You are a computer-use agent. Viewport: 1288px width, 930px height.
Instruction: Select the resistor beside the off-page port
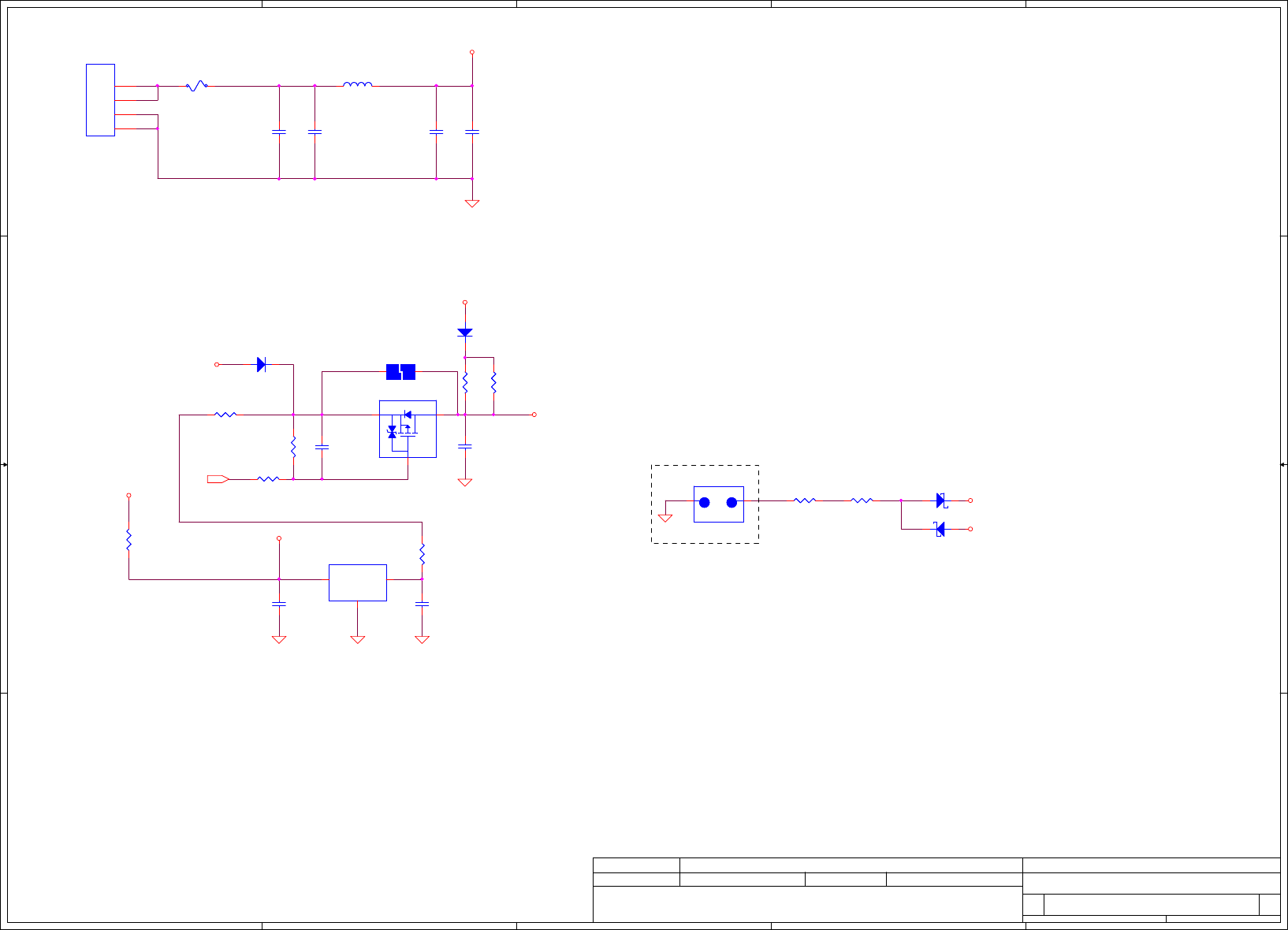coord(268,478)
